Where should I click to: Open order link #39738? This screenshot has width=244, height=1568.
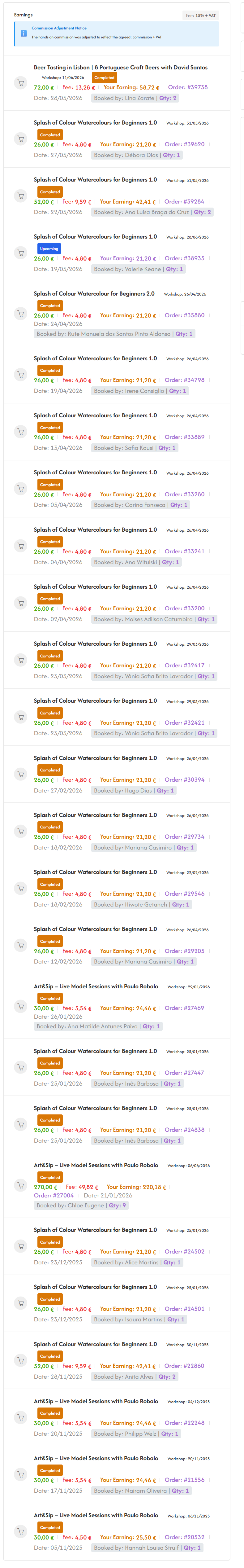point(187,87)
